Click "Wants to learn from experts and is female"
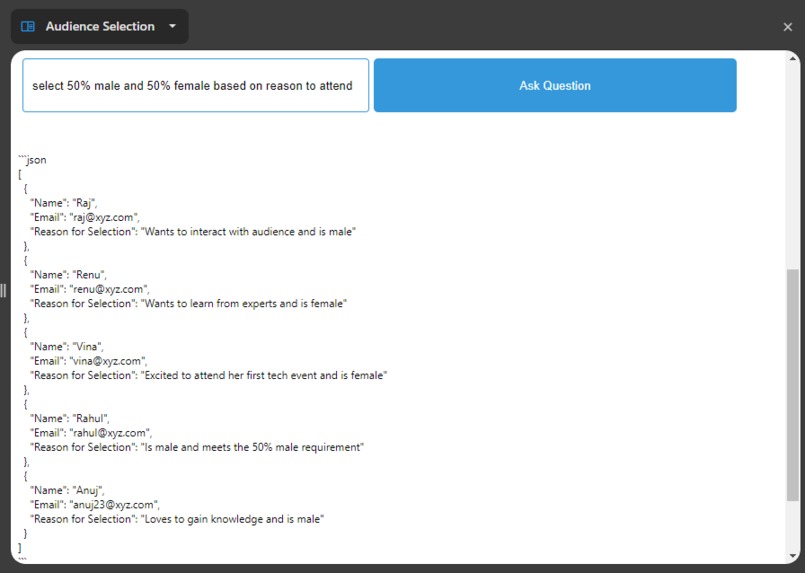Screen dimensions: 805x573 tap(244, 303)
